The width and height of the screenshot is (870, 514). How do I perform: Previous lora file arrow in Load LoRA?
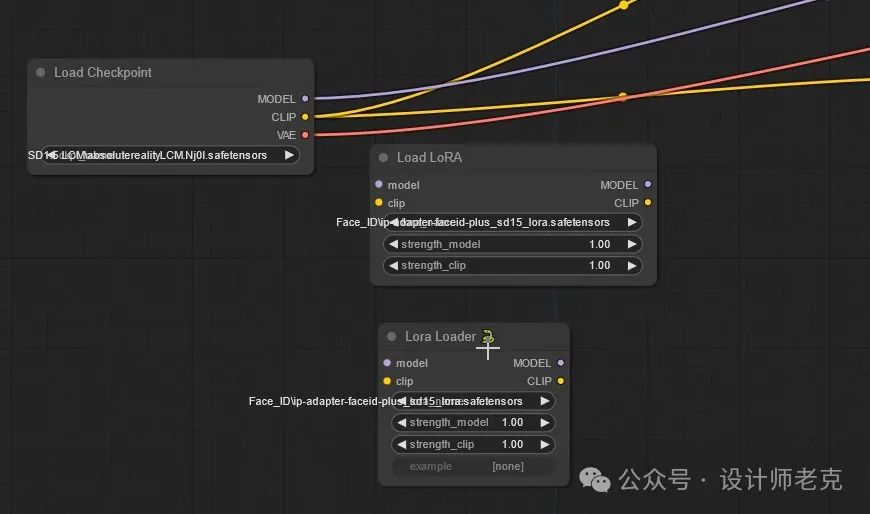coord(393,222)
